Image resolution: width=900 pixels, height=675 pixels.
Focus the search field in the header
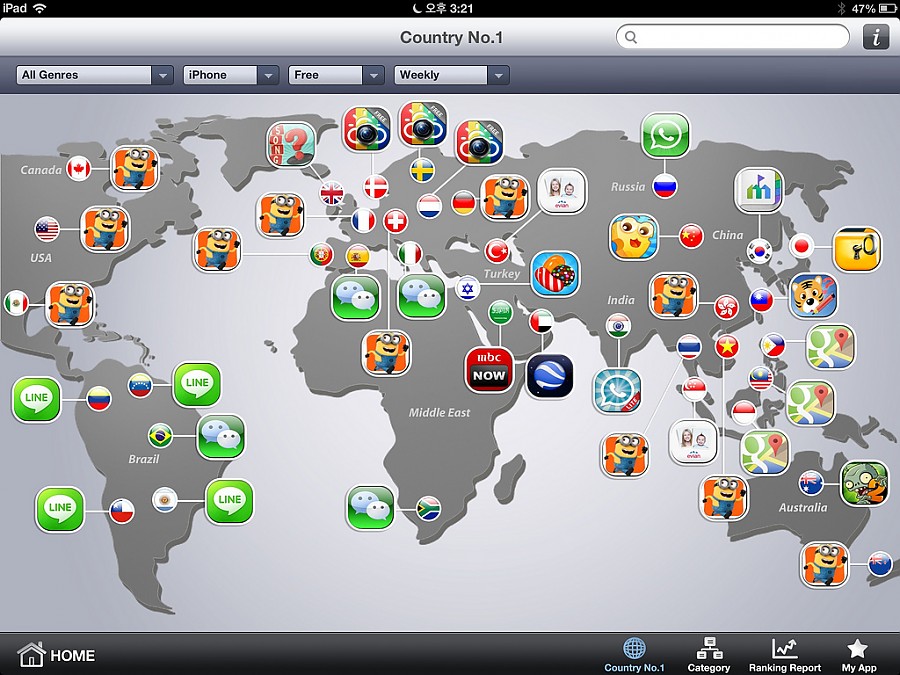[732, 37]
